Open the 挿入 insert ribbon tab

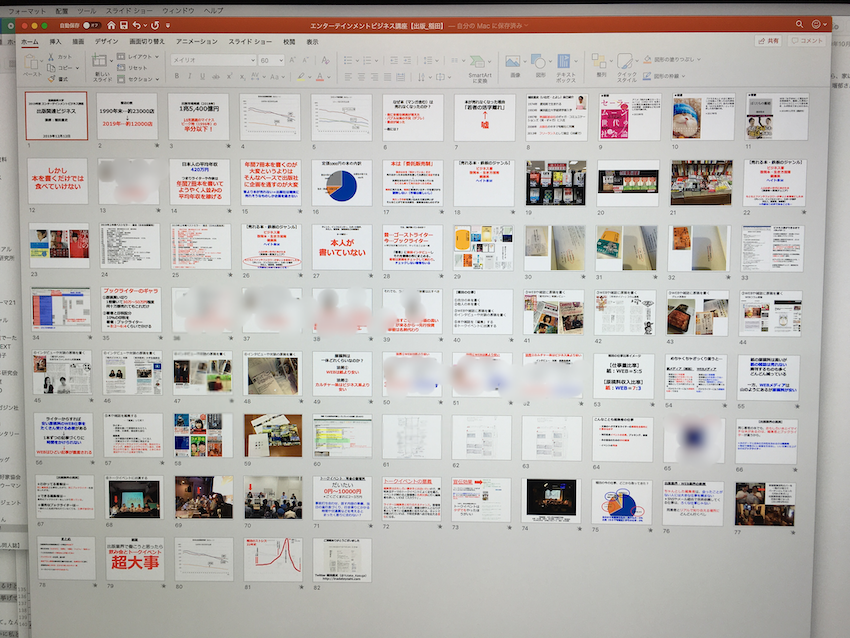click(55, 42)
